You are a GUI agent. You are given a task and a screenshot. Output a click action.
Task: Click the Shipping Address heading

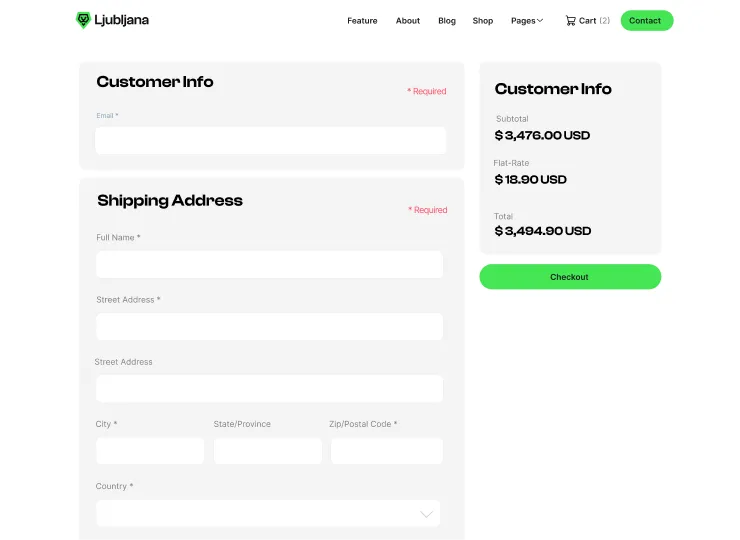click(170, 200)
